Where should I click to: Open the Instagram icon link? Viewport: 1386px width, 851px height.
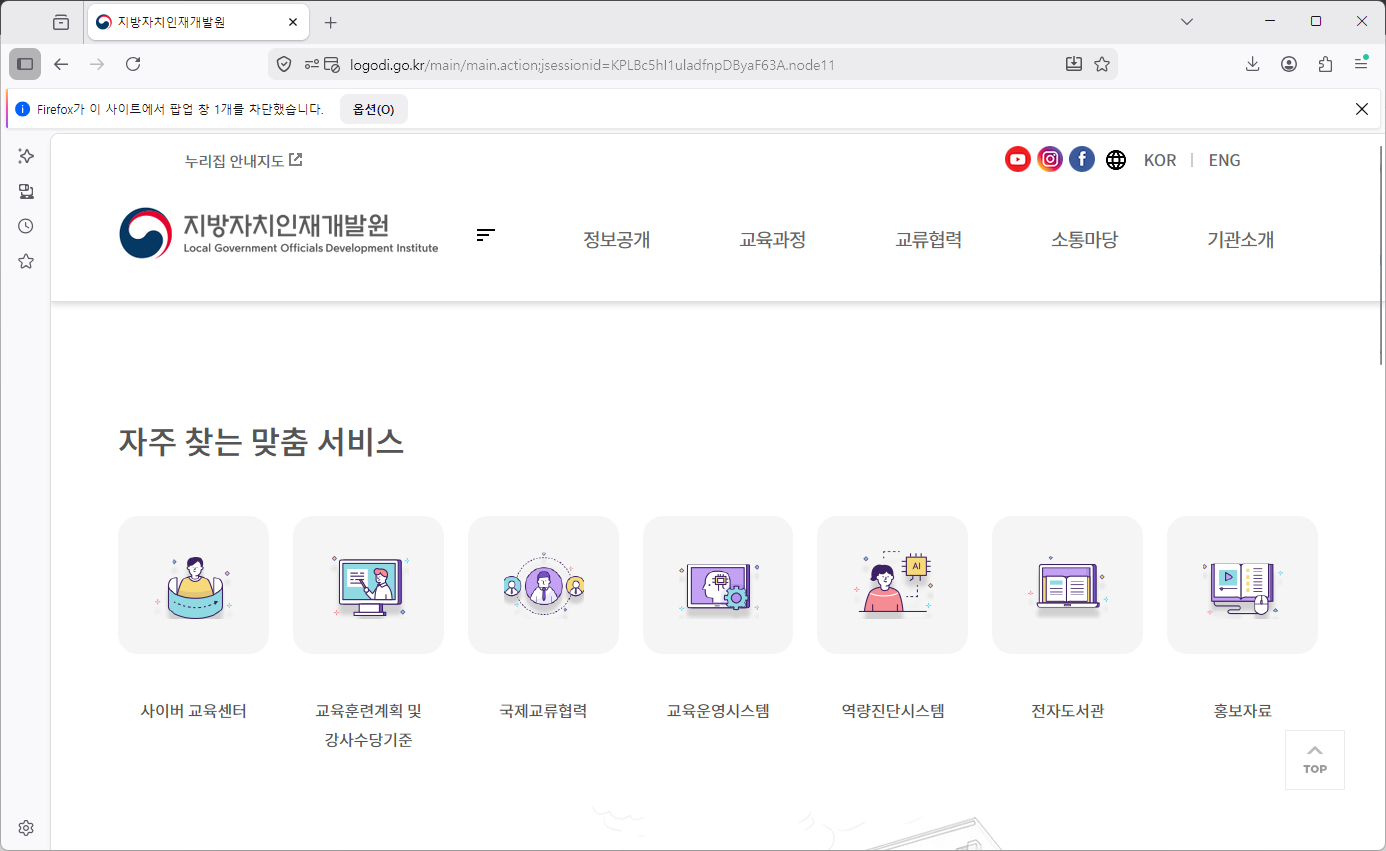1050,159
